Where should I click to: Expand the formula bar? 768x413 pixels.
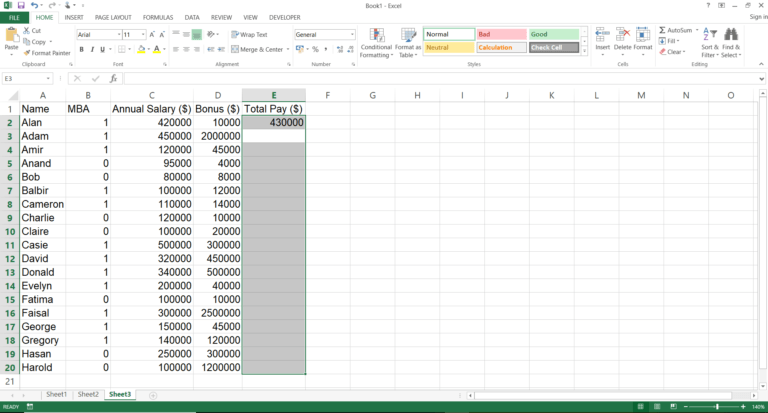[x=762, y=78]
